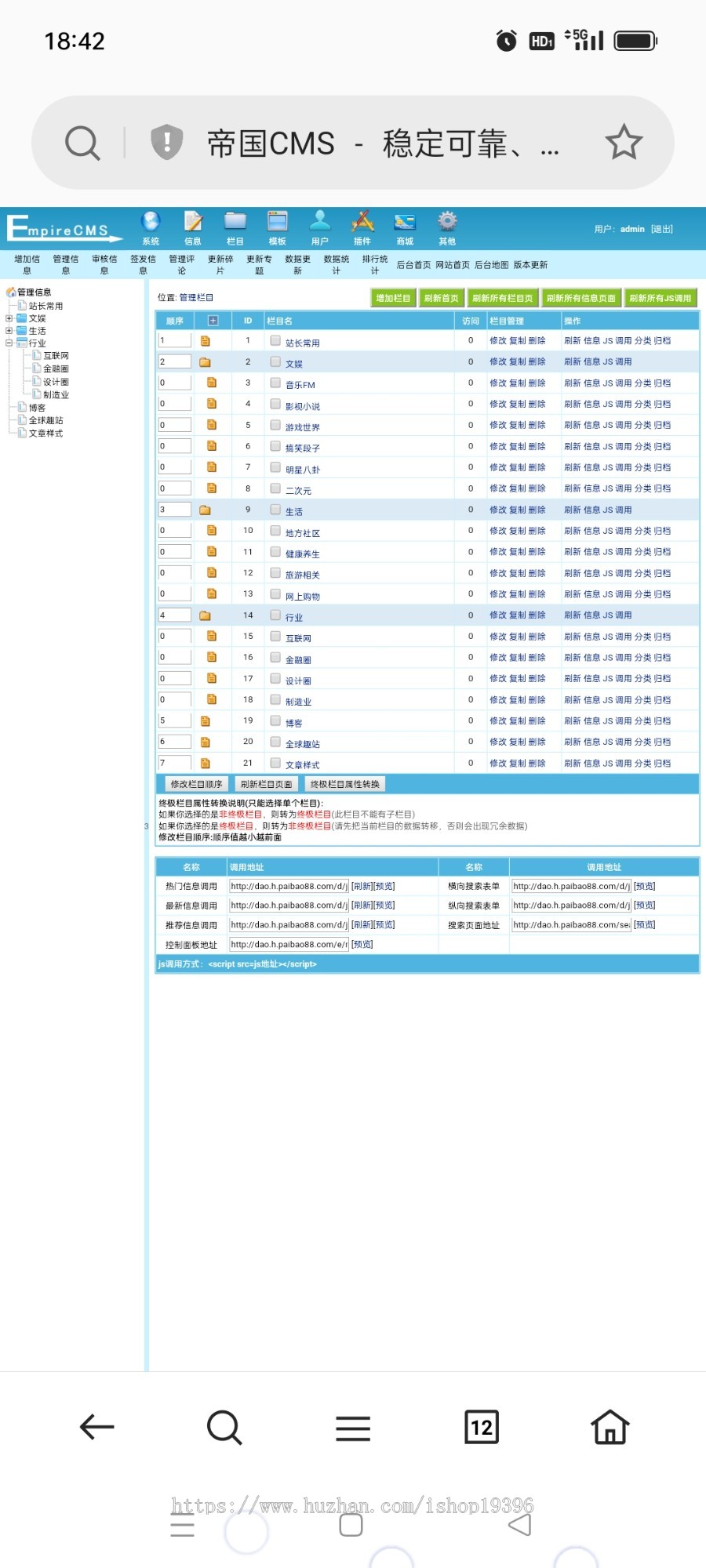Open the 商城 (Shop) card icon
The height and width of the screenshot is (1568, 706).
[405, 222]
